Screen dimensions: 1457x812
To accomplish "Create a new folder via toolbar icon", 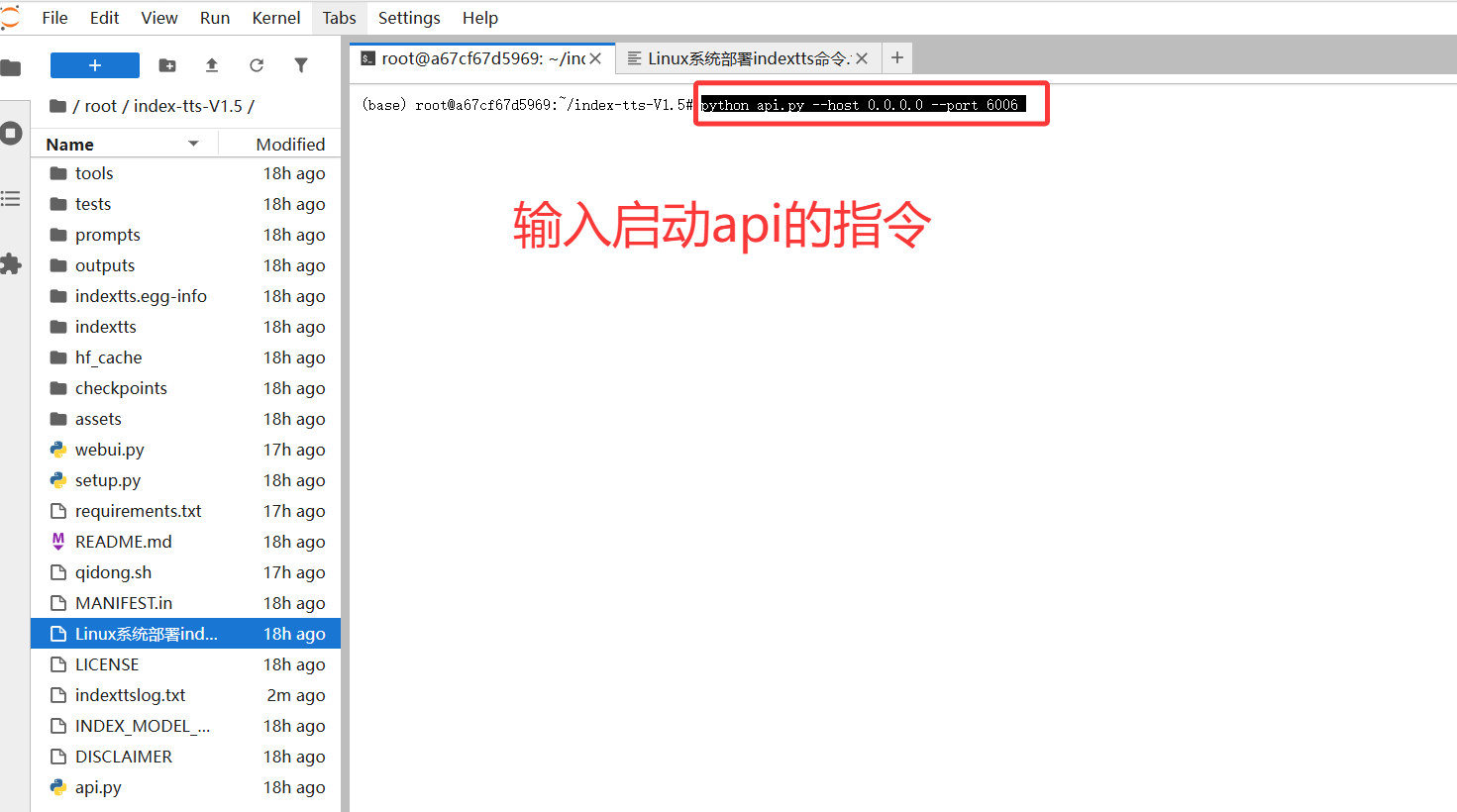I will pyautogui.click(x=167, y=65).
